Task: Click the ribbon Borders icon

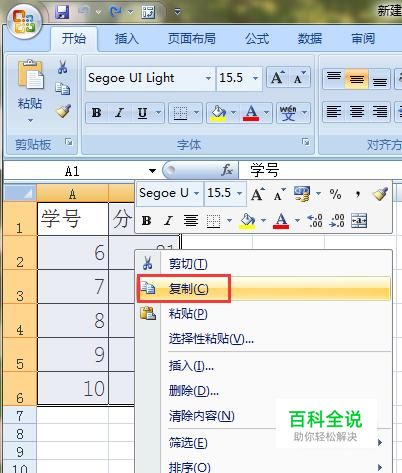Action: tap(181, 113)
